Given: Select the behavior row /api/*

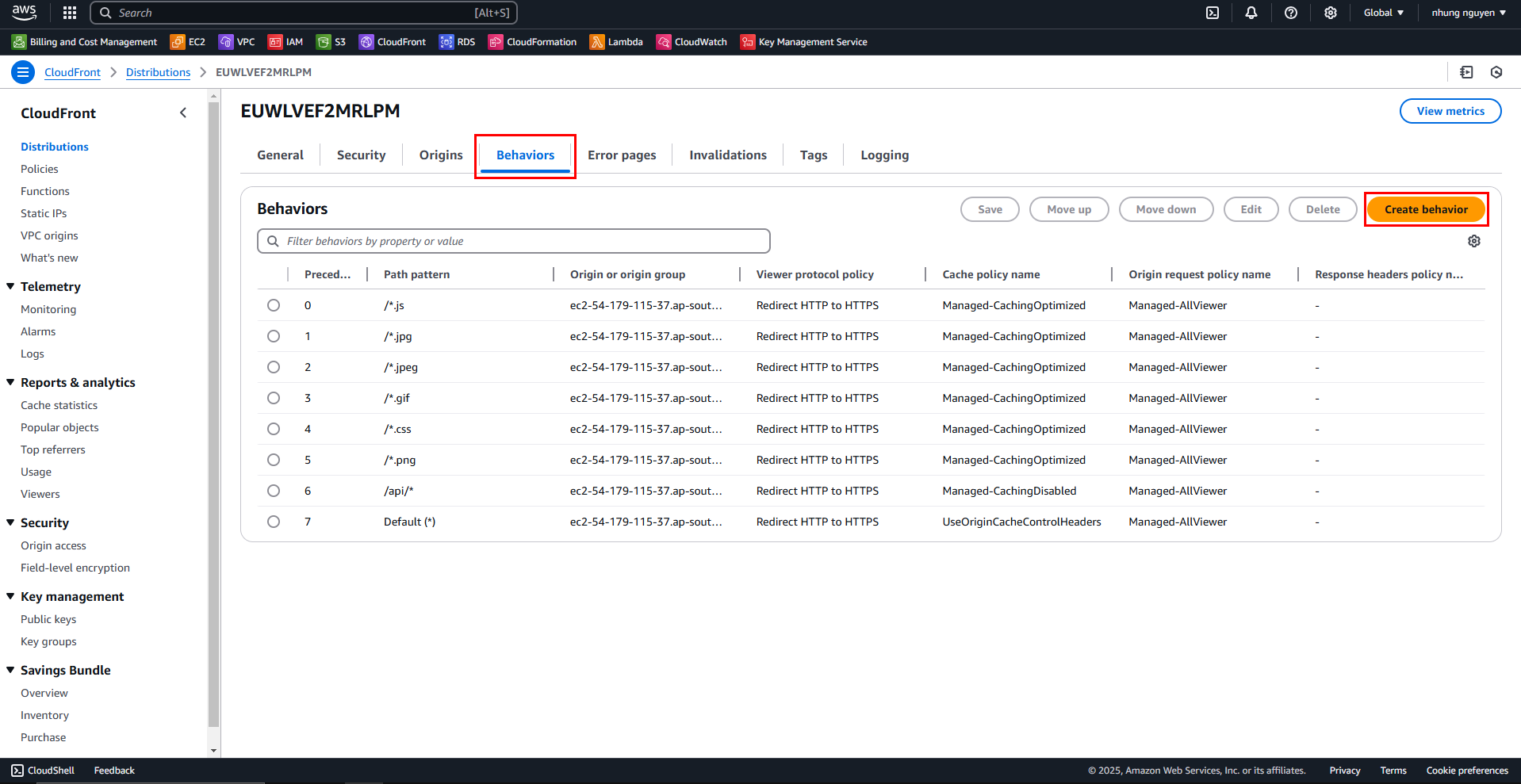Looking at the screenshot, I should point(274,491).
